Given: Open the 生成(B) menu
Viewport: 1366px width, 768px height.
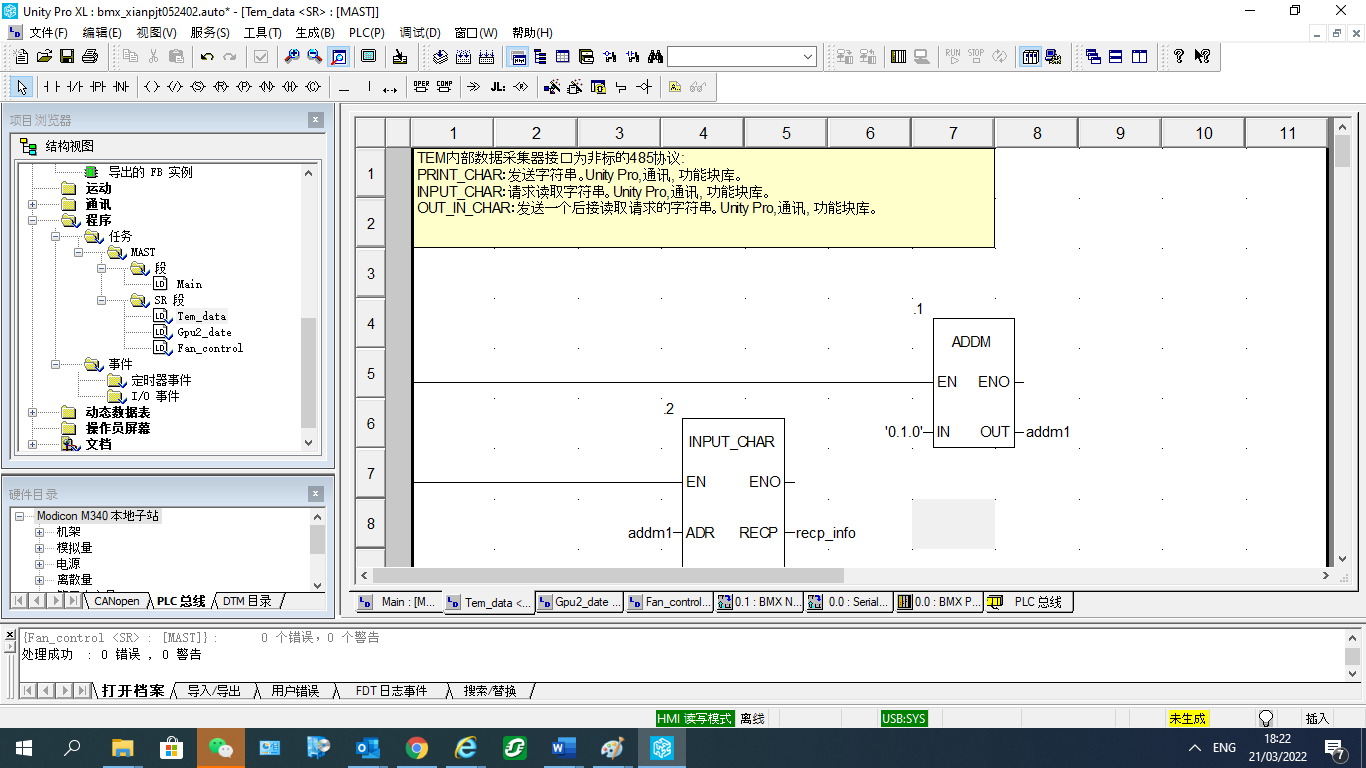Looking at the screenshot, I should 315,33.
